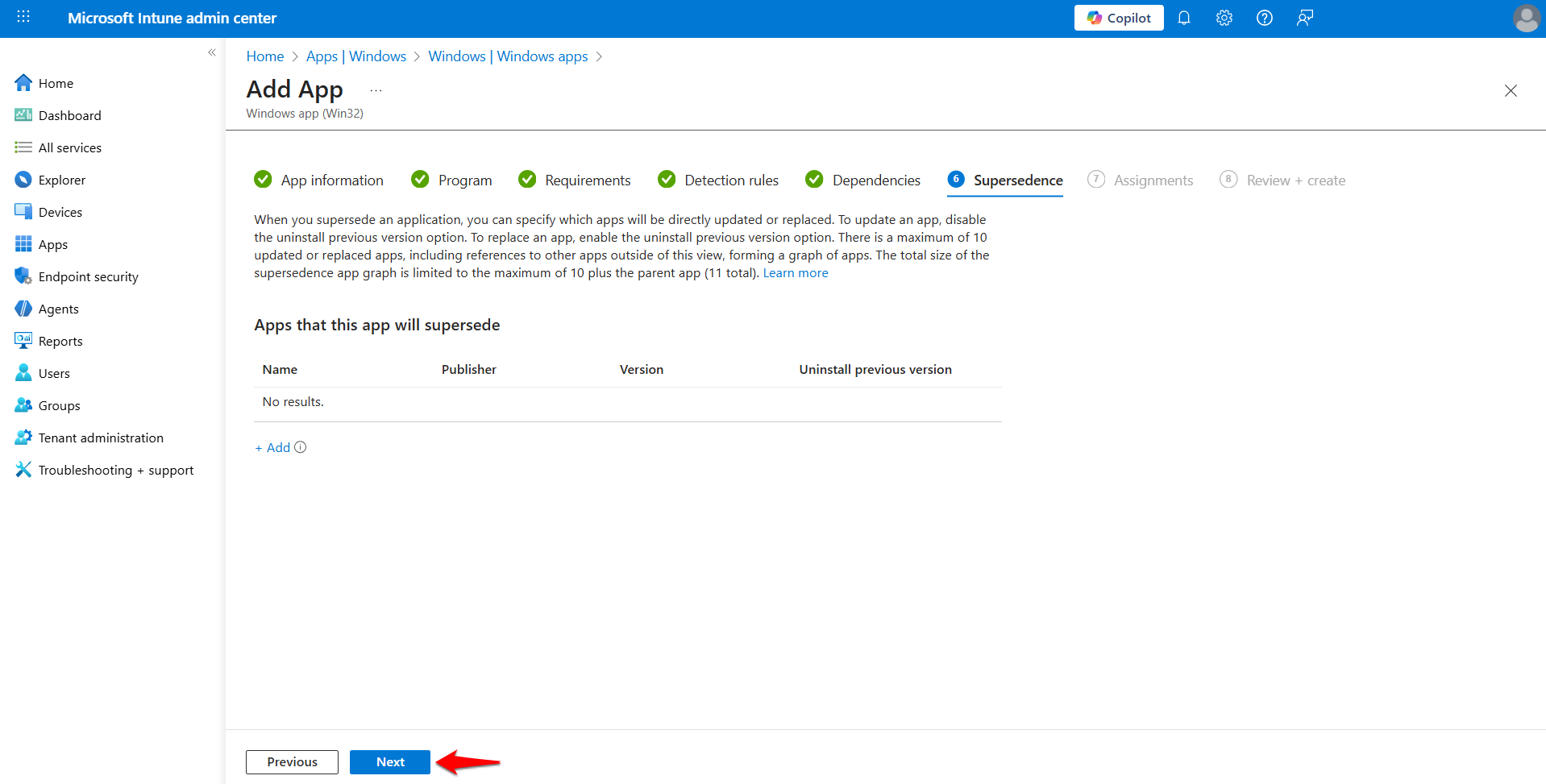Click the Reports icon in sidebar

click(23, 341)
